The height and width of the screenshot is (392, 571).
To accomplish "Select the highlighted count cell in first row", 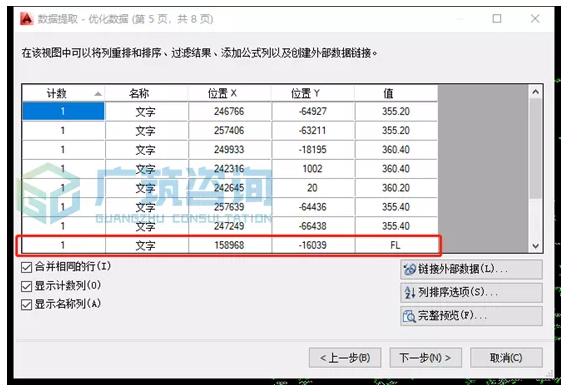I will point(63,111).
